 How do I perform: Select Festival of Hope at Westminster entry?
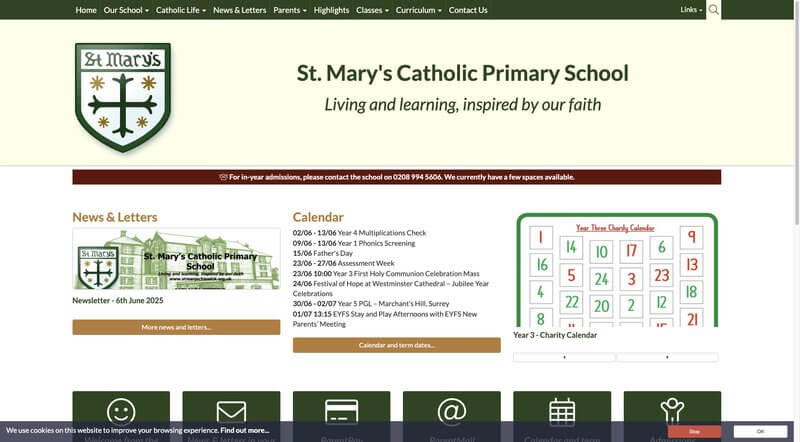[x=391, y=288]
